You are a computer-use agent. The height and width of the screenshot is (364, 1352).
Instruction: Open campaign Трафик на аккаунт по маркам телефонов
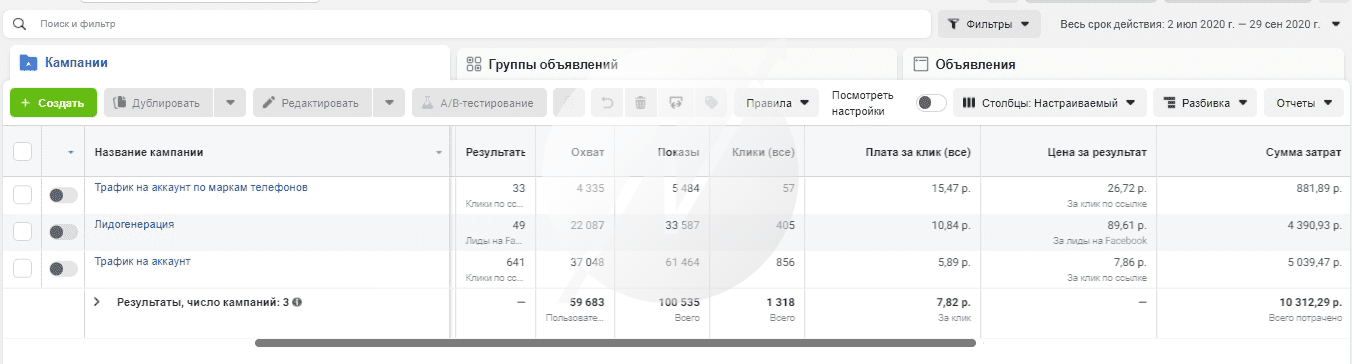[201, 187]
